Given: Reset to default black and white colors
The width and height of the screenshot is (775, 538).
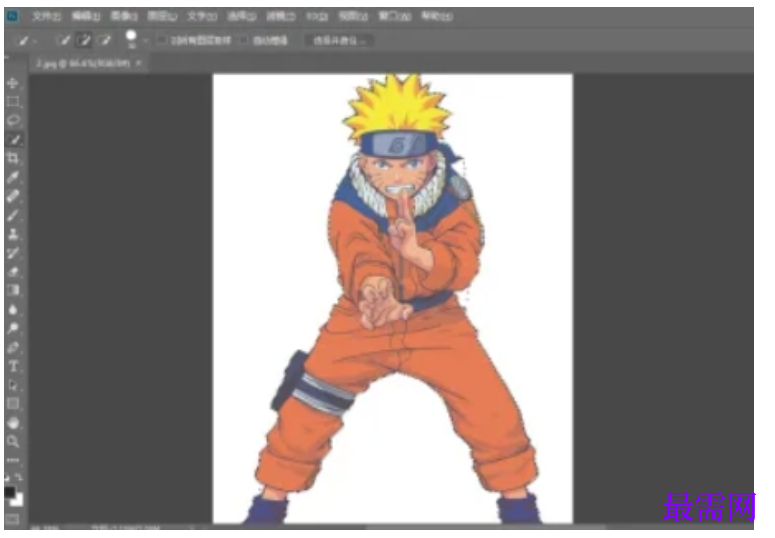Looking at the screenshot, I should click(x=7, y=478).
